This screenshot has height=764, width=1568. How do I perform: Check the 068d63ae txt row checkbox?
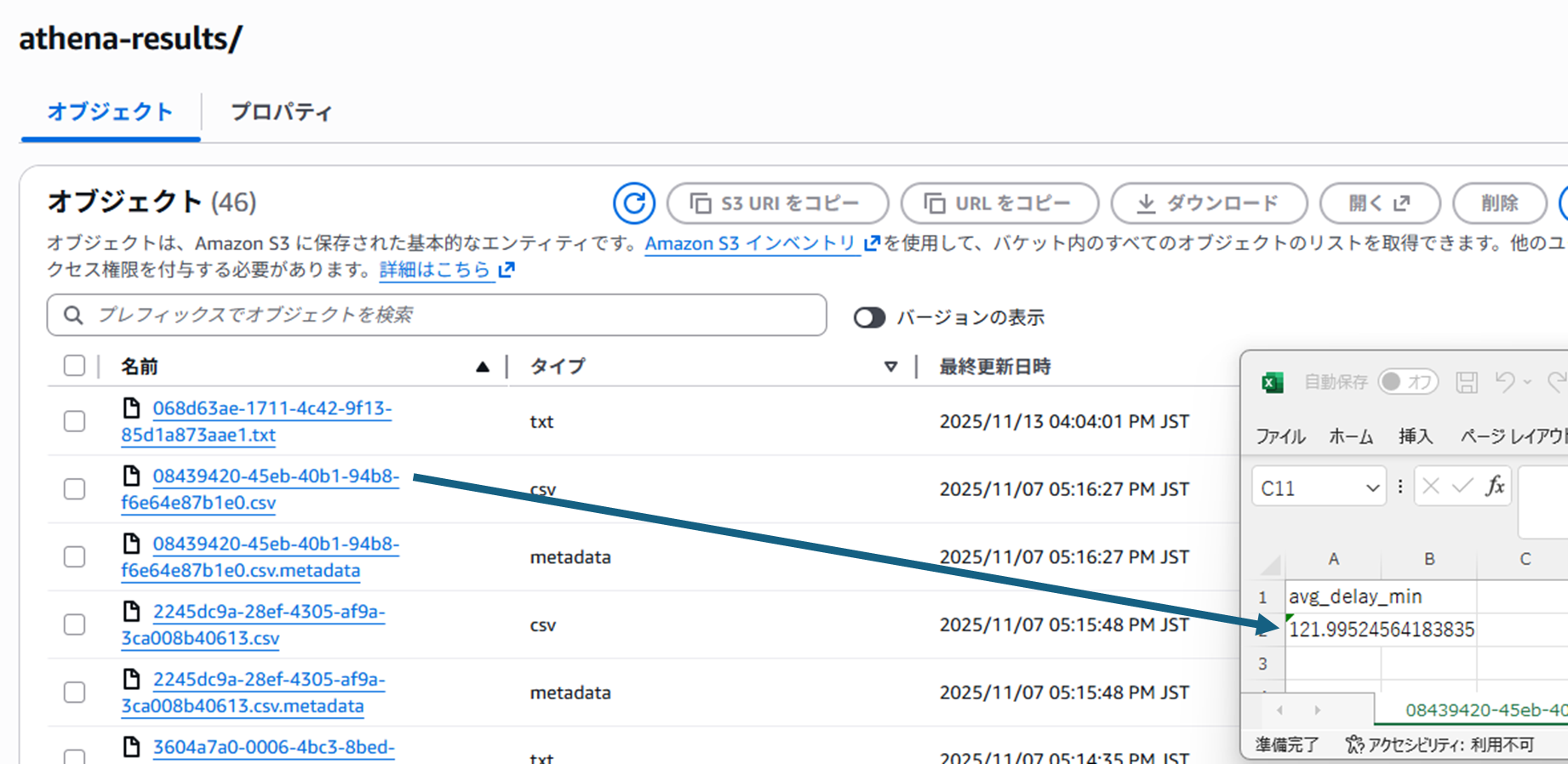click(x=75, y=421)
